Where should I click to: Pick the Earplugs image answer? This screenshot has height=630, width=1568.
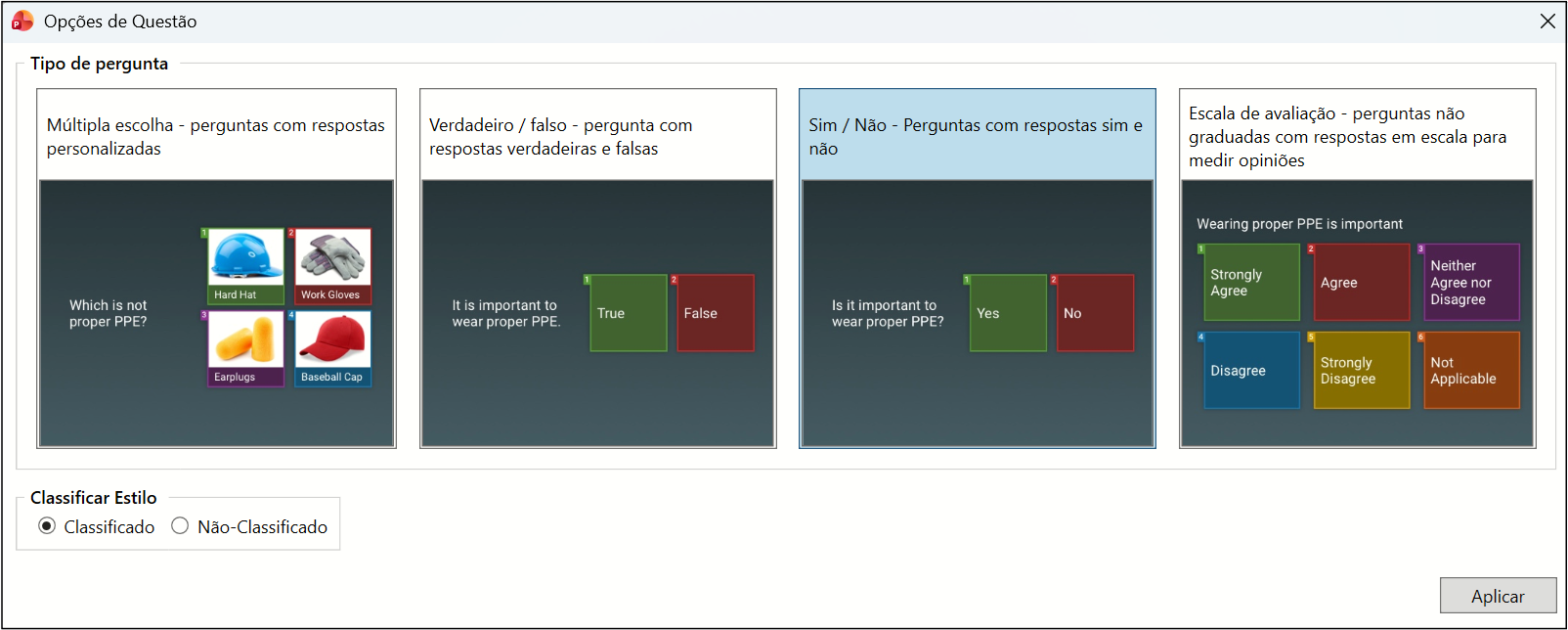(245, 348)
